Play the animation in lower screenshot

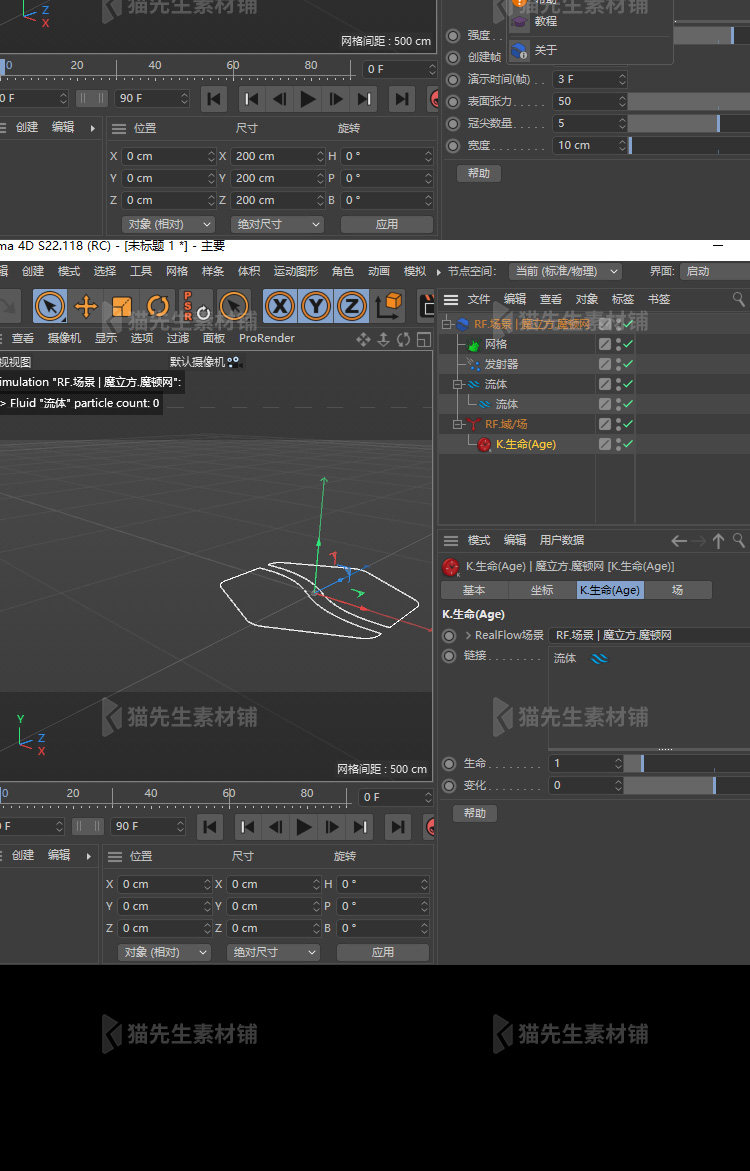pos(304,827)
